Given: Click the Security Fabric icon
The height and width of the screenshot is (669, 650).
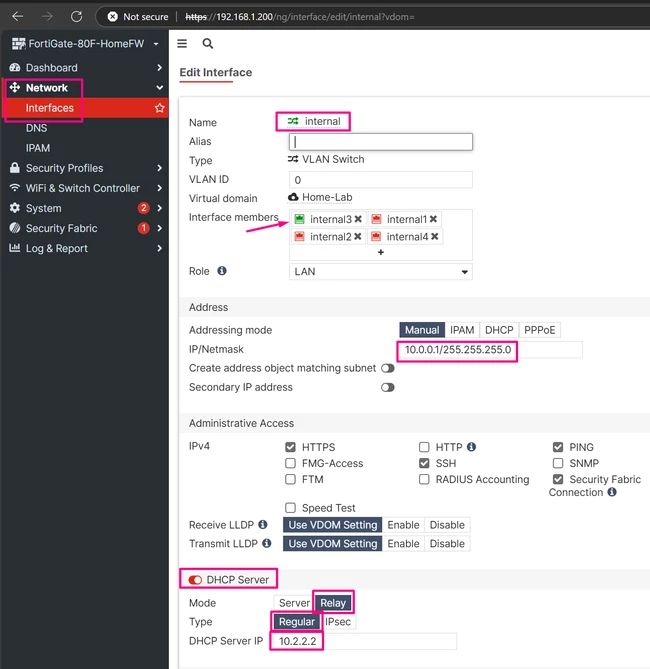Looking at the screenshot, I should click(15, 228).
